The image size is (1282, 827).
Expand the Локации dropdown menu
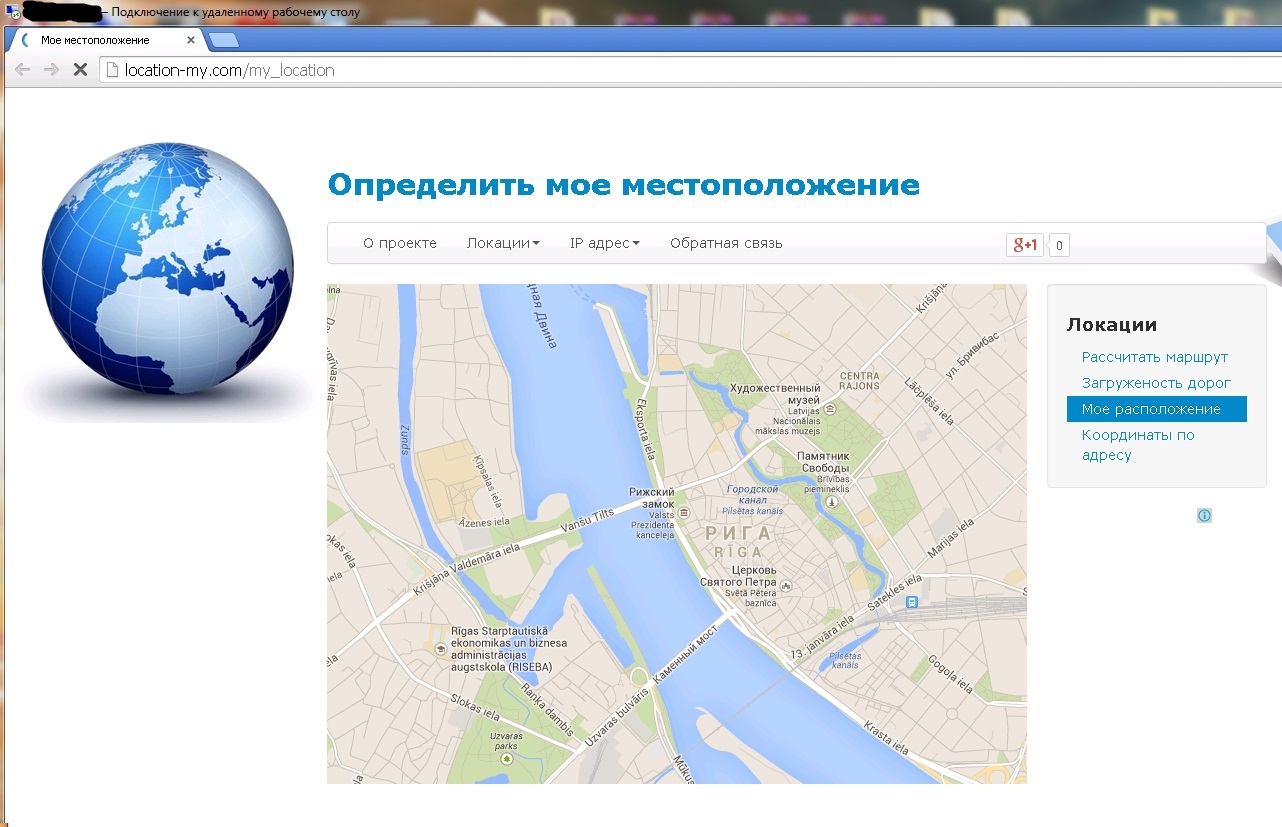(x=503, y=243)
